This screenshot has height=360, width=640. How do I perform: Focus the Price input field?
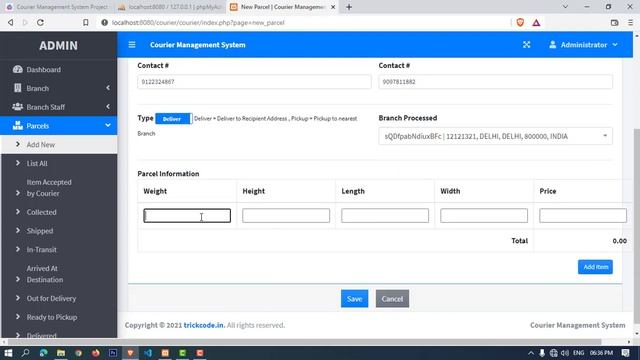point(583,216)
